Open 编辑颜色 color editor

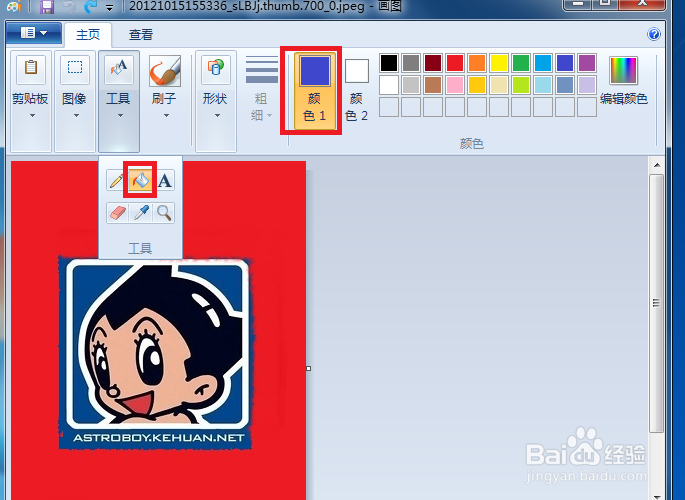tap(623, 81)
